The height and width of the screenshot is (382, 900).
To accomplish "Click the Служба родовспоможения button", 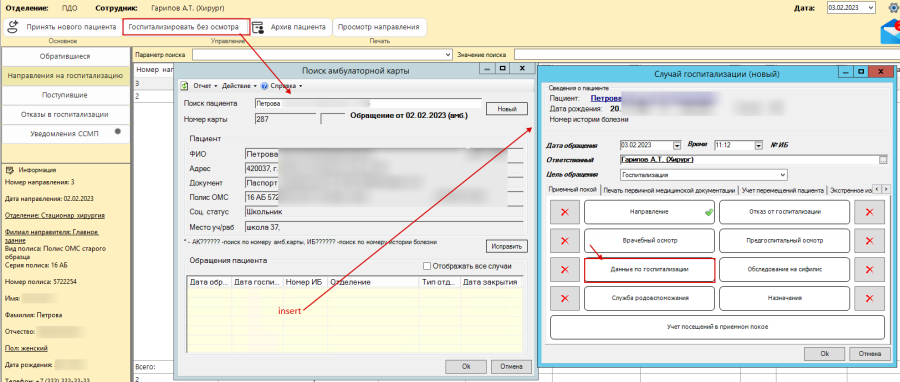I will click(x=649, y=298).
